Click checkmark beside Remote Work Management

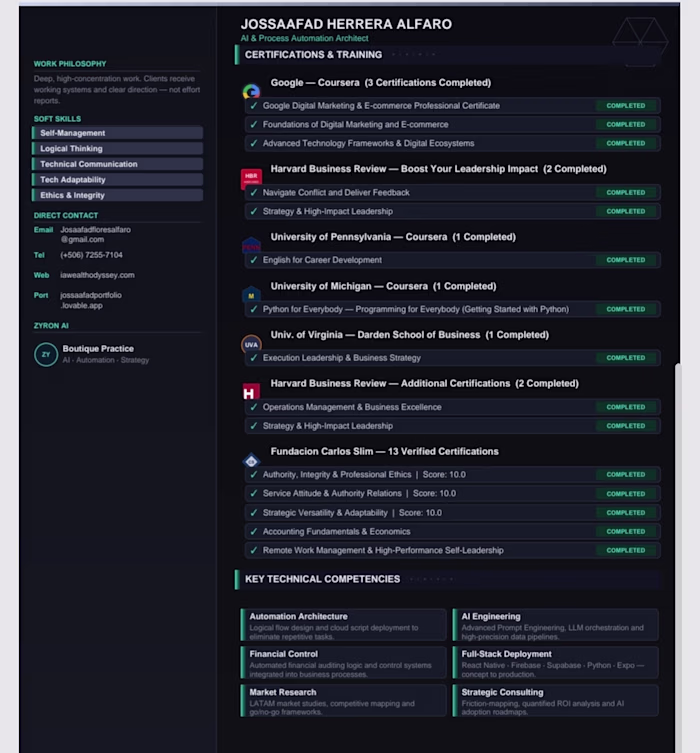tap(254, 550)
